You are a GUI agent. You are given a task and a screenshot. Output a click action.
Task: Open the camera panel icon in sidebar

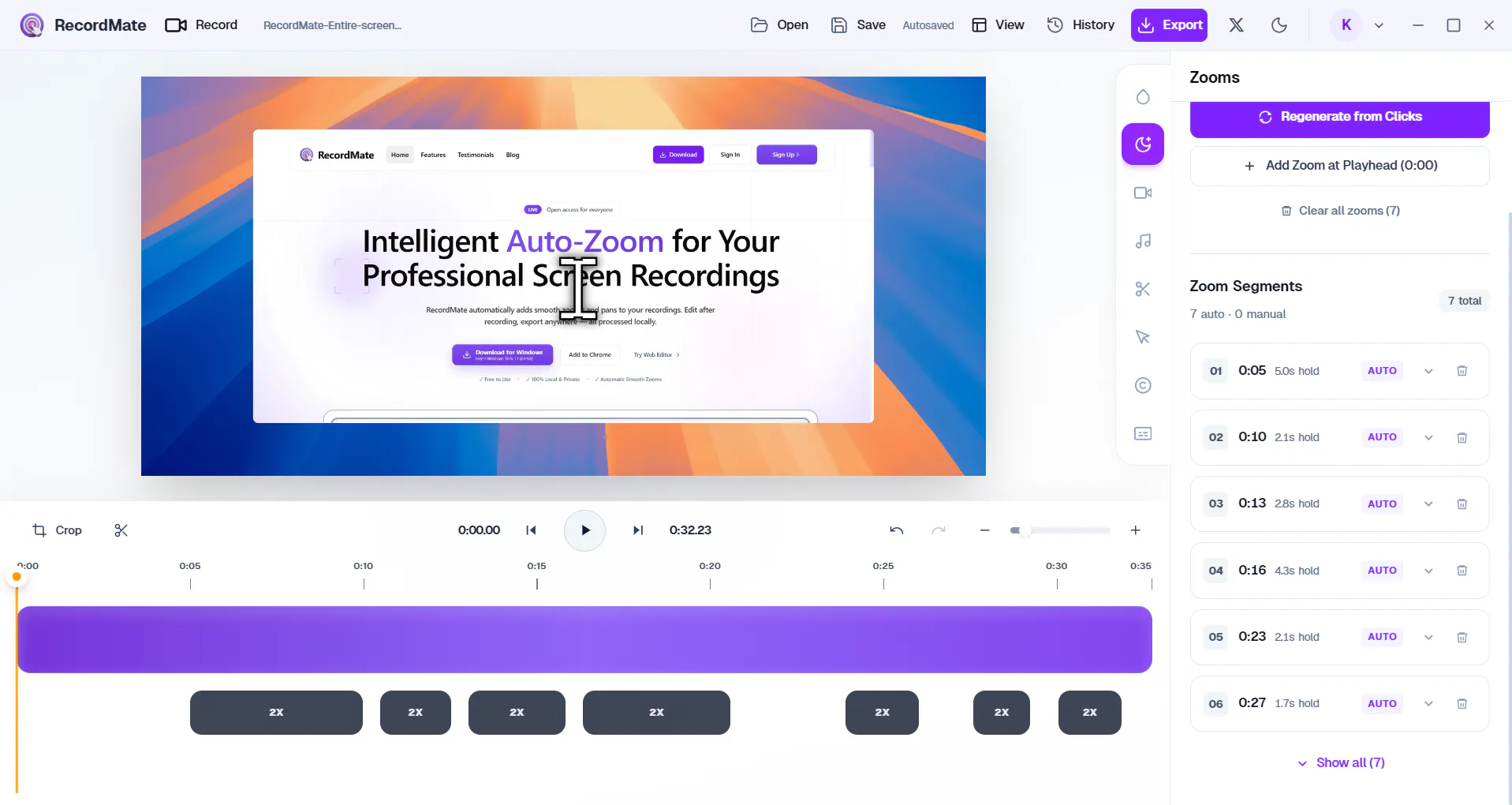tap(1143, 193)
